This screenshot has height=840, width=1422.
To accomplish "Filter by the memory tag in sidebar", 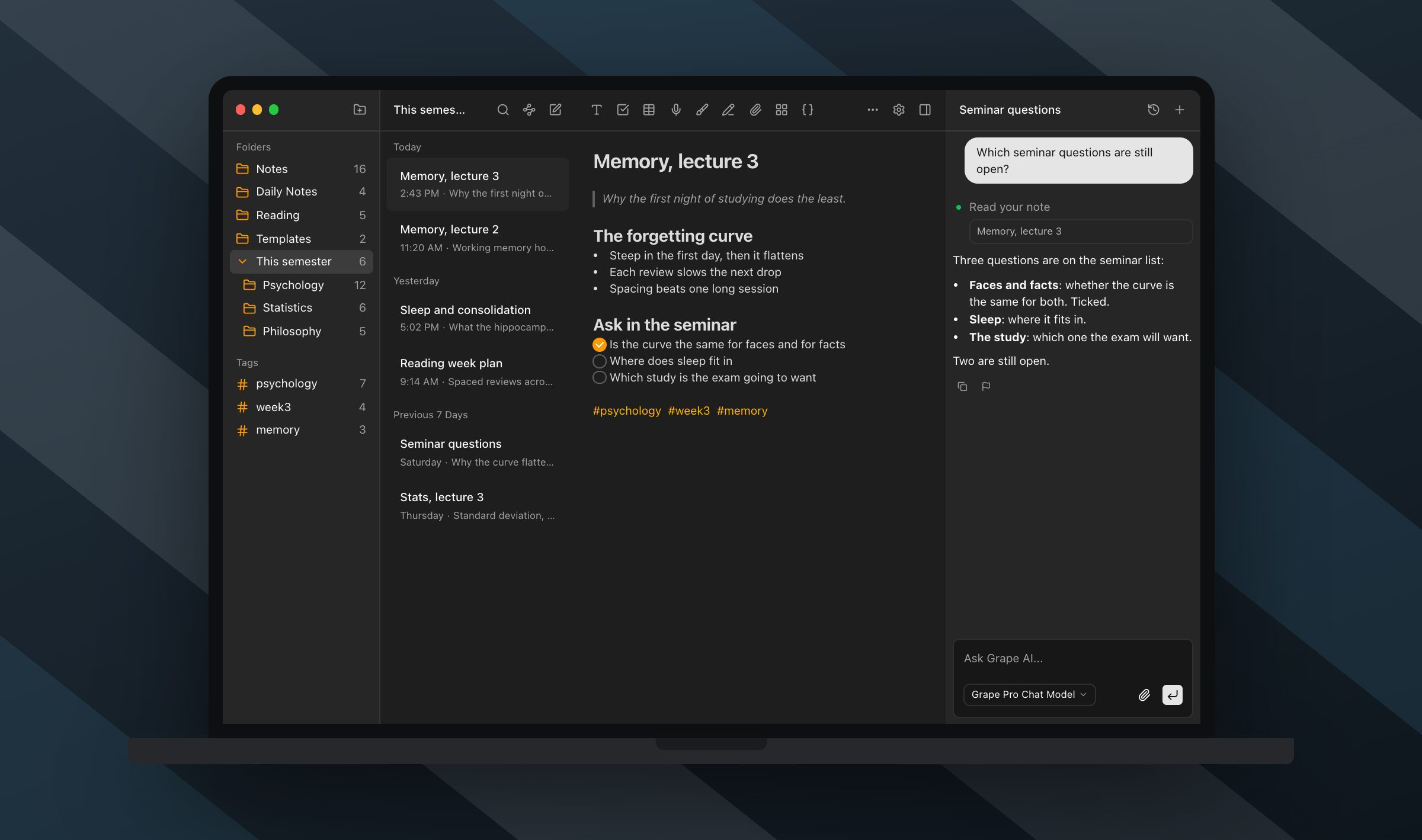I will point(301,430).
